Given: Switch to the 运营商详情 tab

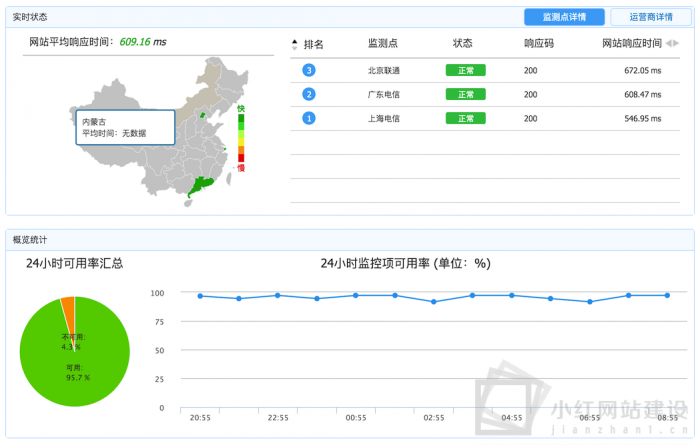Looking at the screenshot, I should click(650, 17).
